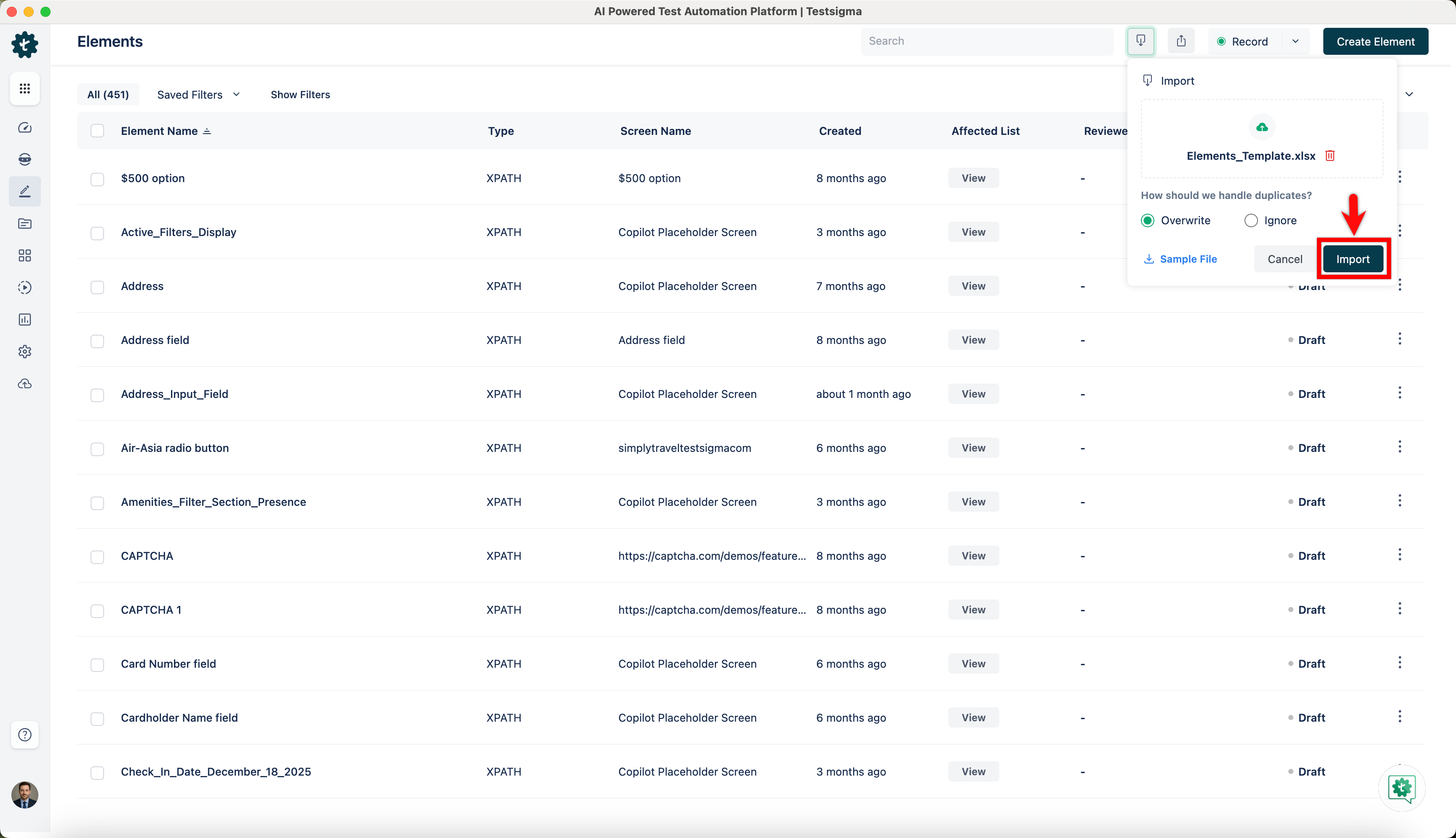Toggle the select-all elements checkbox

[97, 131]
